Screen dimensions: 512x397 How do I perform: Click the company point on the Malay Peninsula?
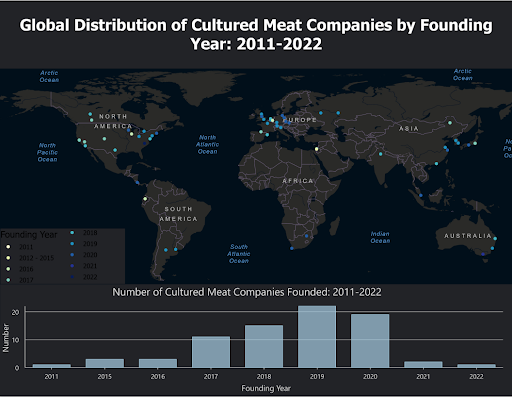(421, 196)
